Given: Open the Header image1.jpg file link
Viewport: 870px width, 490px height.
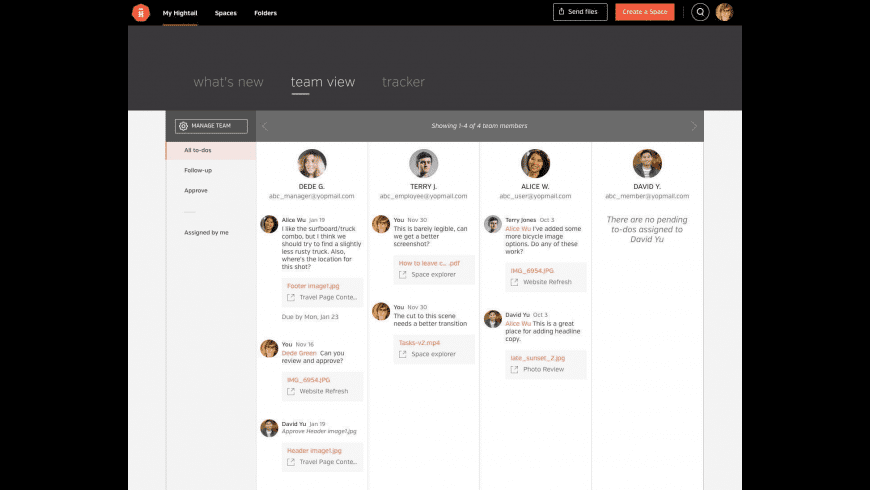Looking at the screenshot, I should (x=314, y=451).
